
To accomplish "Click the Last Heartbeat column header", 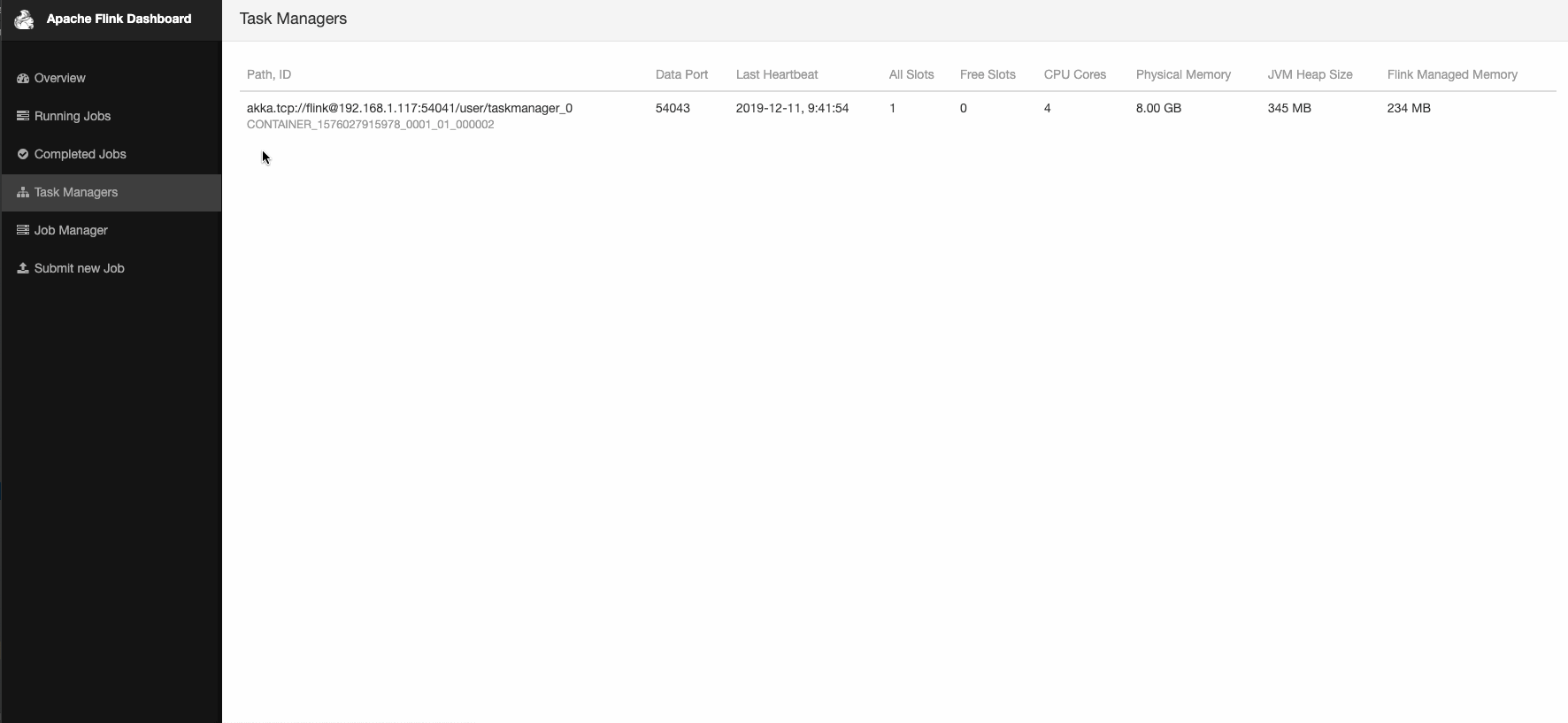I will coord(777,74).
